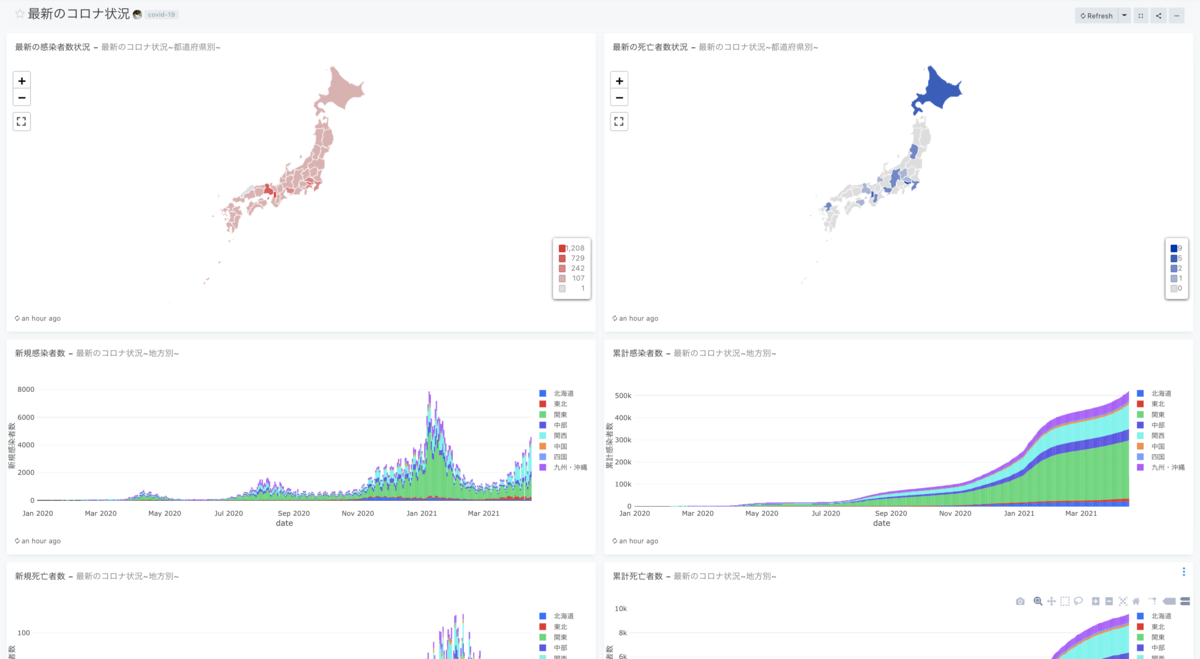The height and width of the screenshot is (659, 1200).
Task: Open the 累計死亡者数 widget vertical dots menu
Action: (1184, 572)
